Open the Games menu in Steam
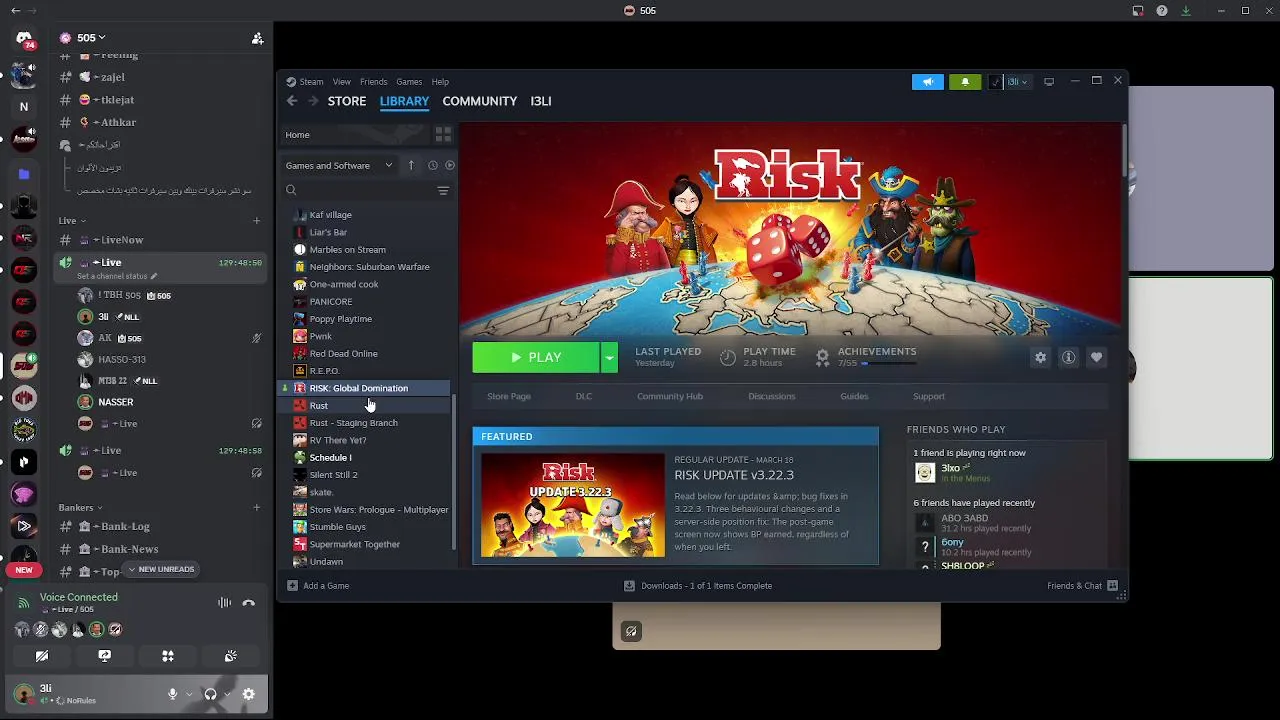 [409, 82]
